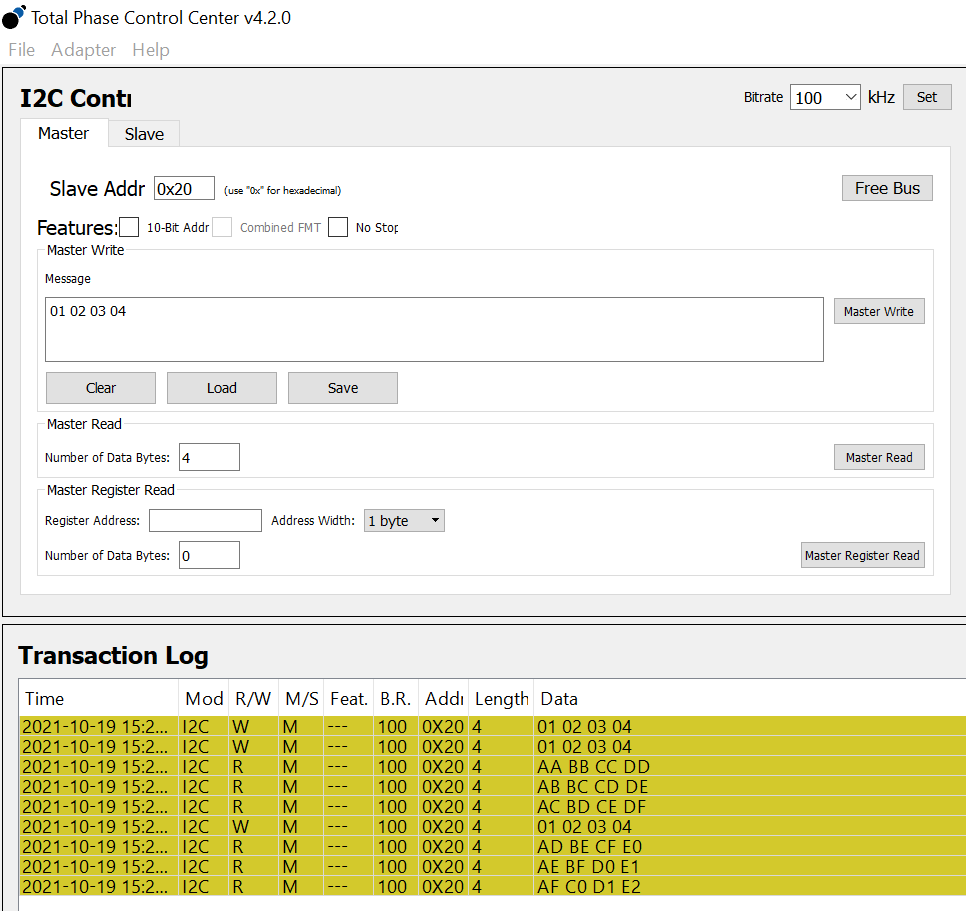Click the Master Read button
Viewport: 966px width, 911px height.
879,457
